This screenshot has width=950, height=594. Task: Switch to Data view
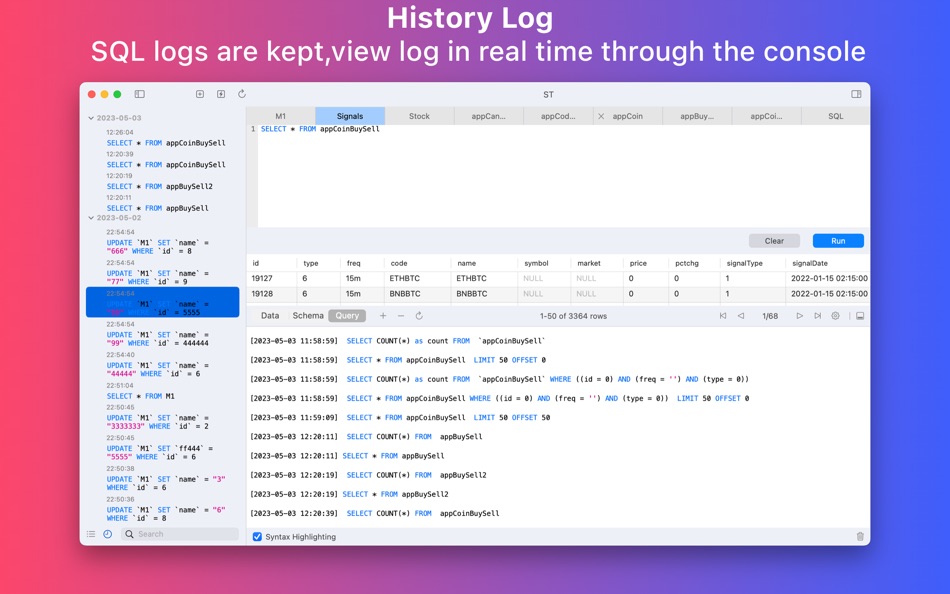(270, 316)
